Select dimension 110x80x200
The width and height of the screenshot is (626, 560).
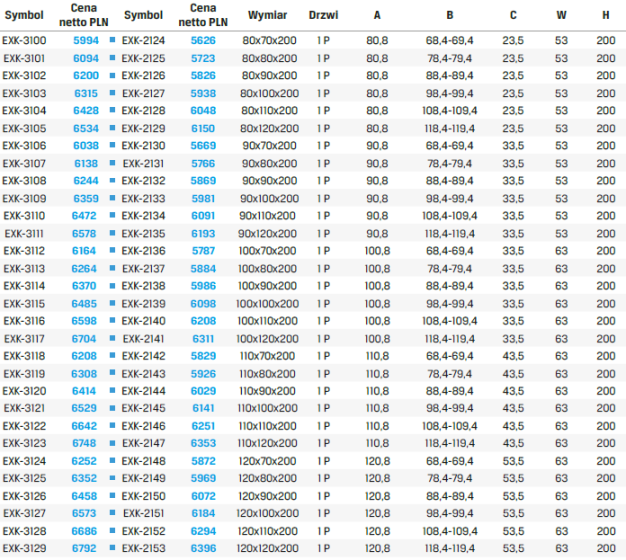click(267, 374)
